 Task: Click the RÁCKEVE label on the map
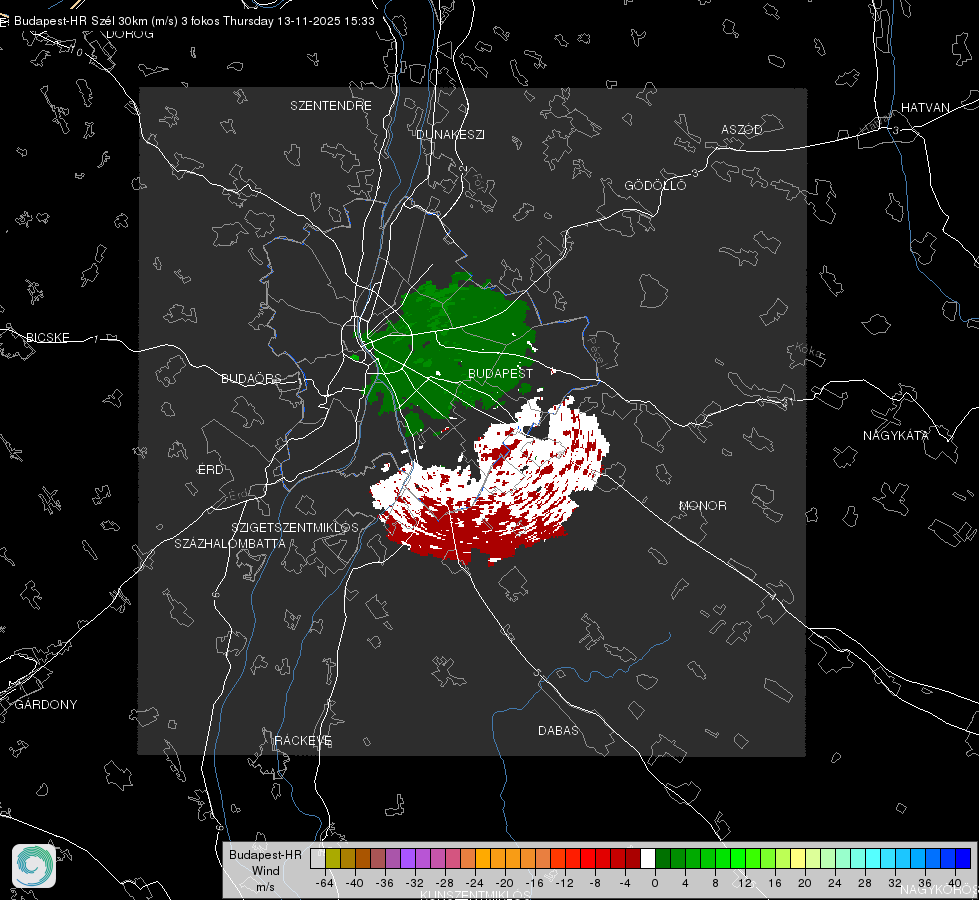click(x=303, y=741)
